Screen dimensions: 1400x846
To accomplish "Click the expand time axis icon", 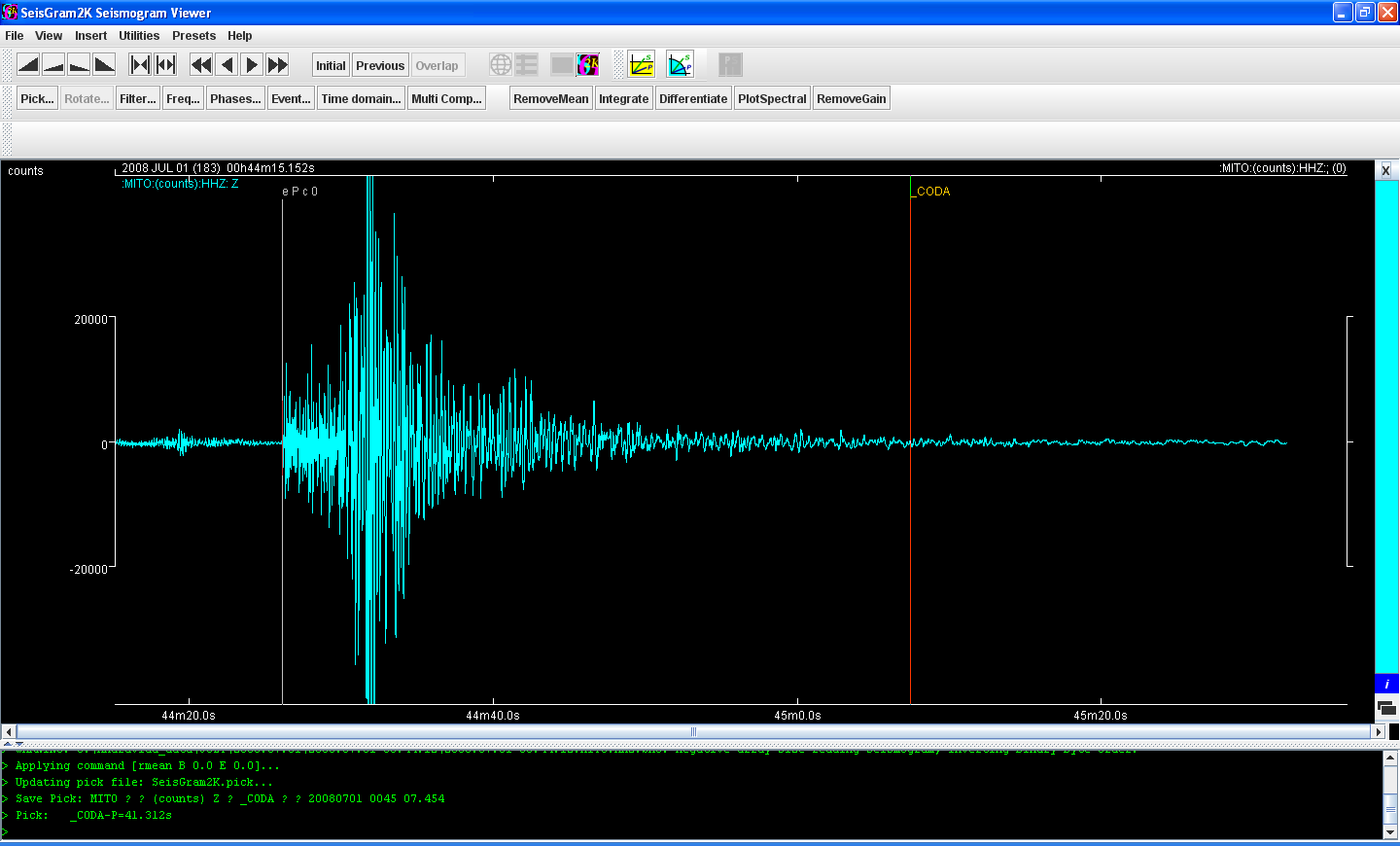I will 165,65.
